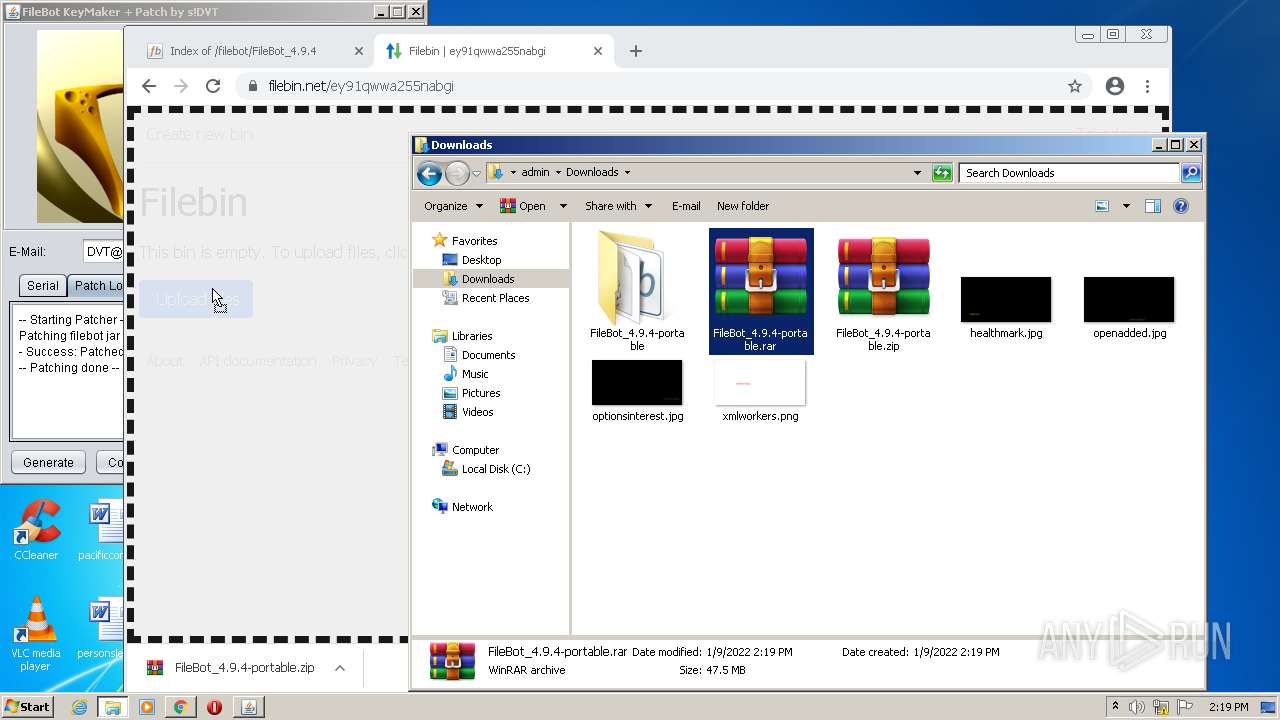The height and width of the screenshot is (720, 1280).
Task: Switch to Serial tab in KeyMaker
Action: [x=42, y=285]
